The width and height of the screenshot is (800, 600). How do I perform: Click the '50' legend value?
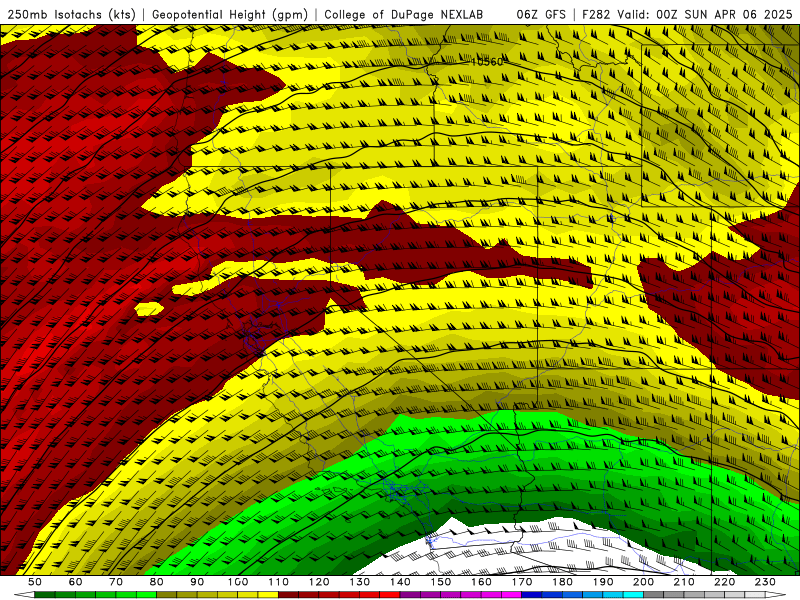[x=35, y=582]
